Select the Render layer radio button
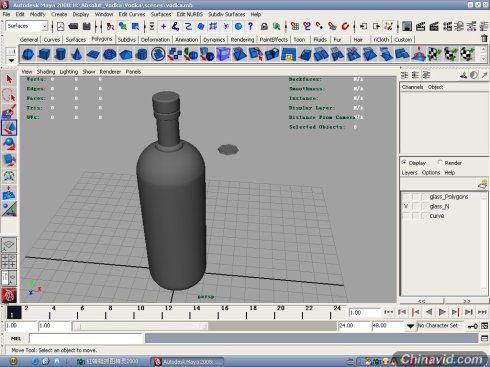Screen dimensions: 490x367 (440, 163)
